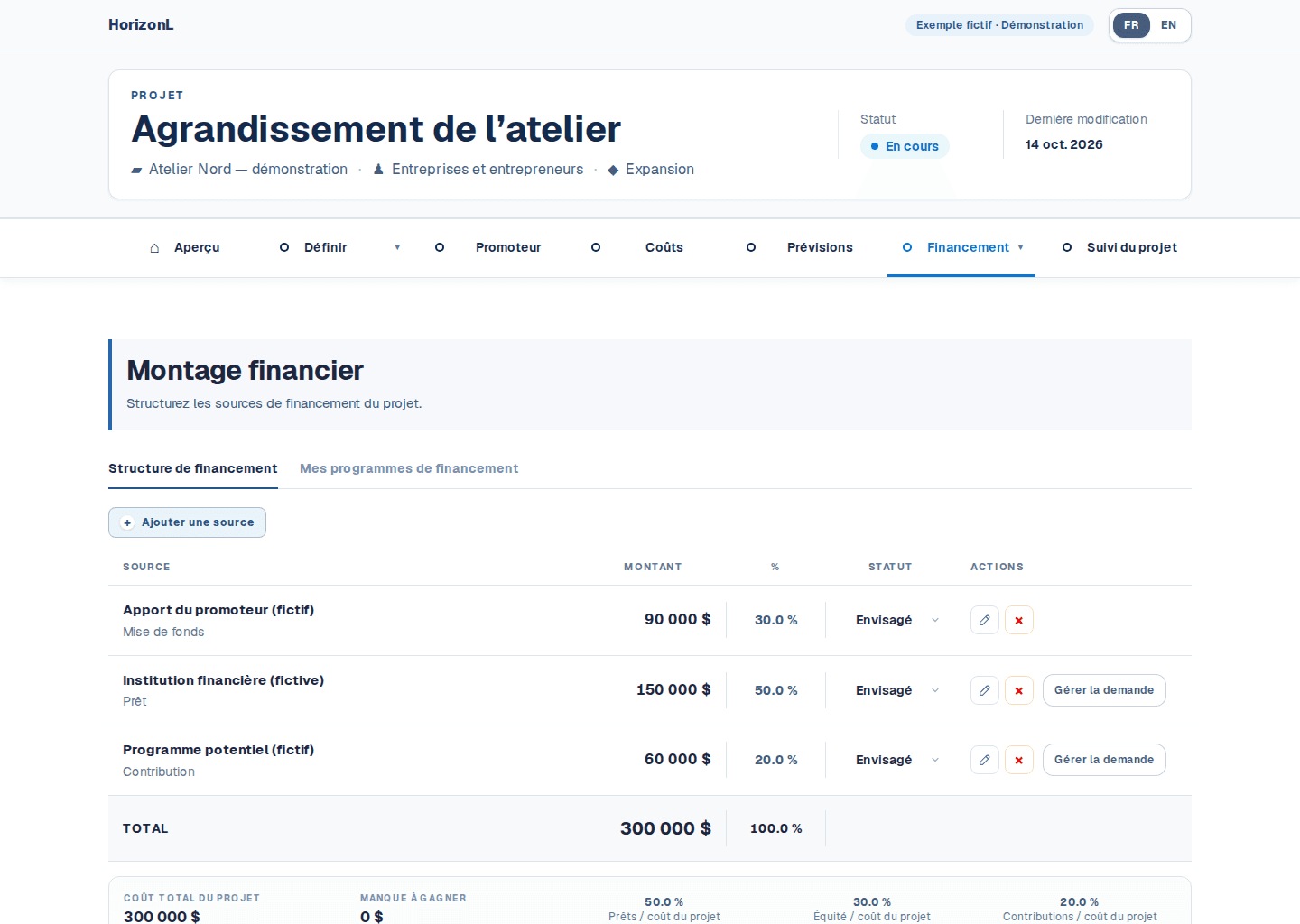Delete the Programme potentiel source
This screenshot has height=924, width=1300.
tap(1019, 760)
